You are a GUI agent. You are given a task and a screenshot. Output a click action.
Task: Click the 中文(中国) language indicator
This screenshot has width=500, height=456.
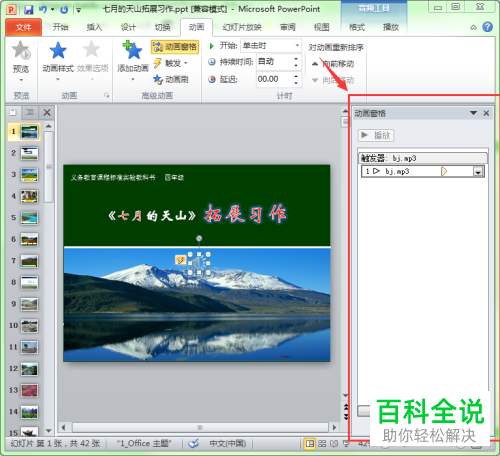pos(228,443)
